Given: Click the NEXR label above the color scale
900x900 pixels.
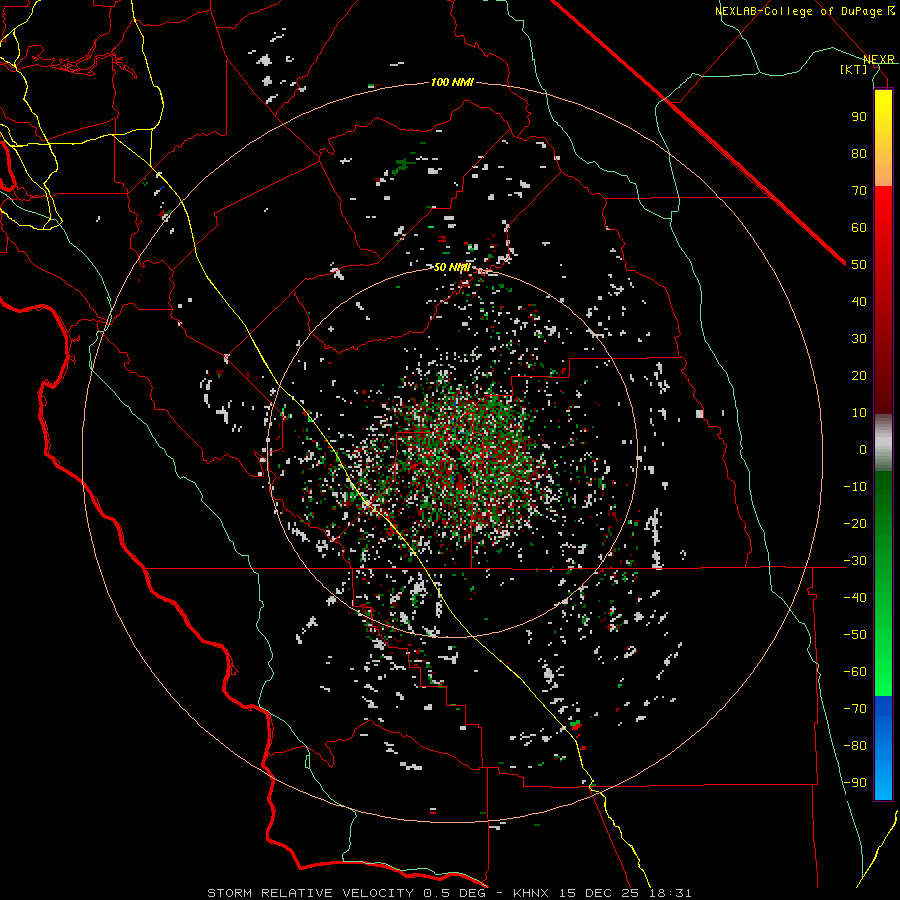Looking at the screenshot, I should 879,59.
